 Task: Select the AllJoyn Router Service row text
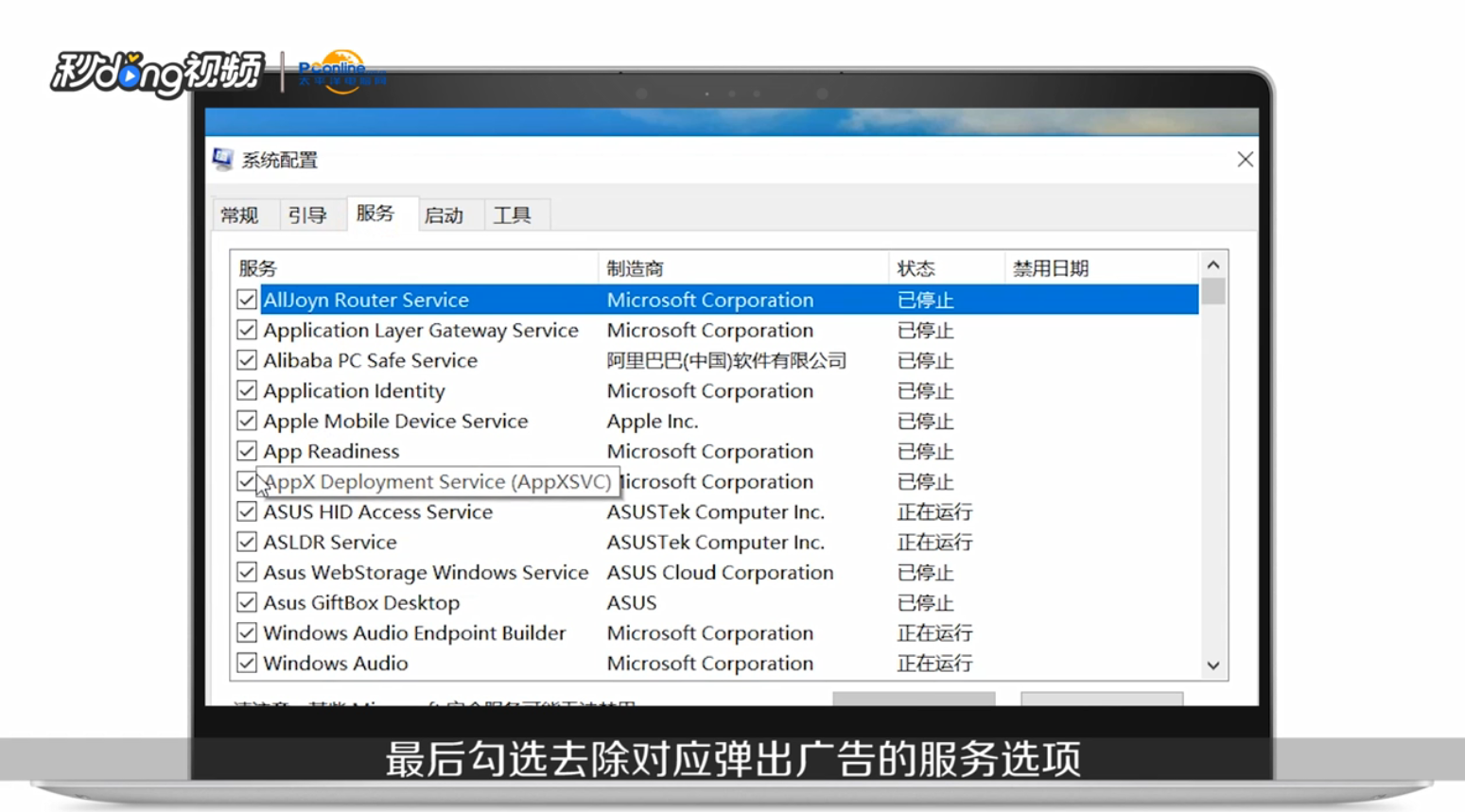[x=366, y=300]
